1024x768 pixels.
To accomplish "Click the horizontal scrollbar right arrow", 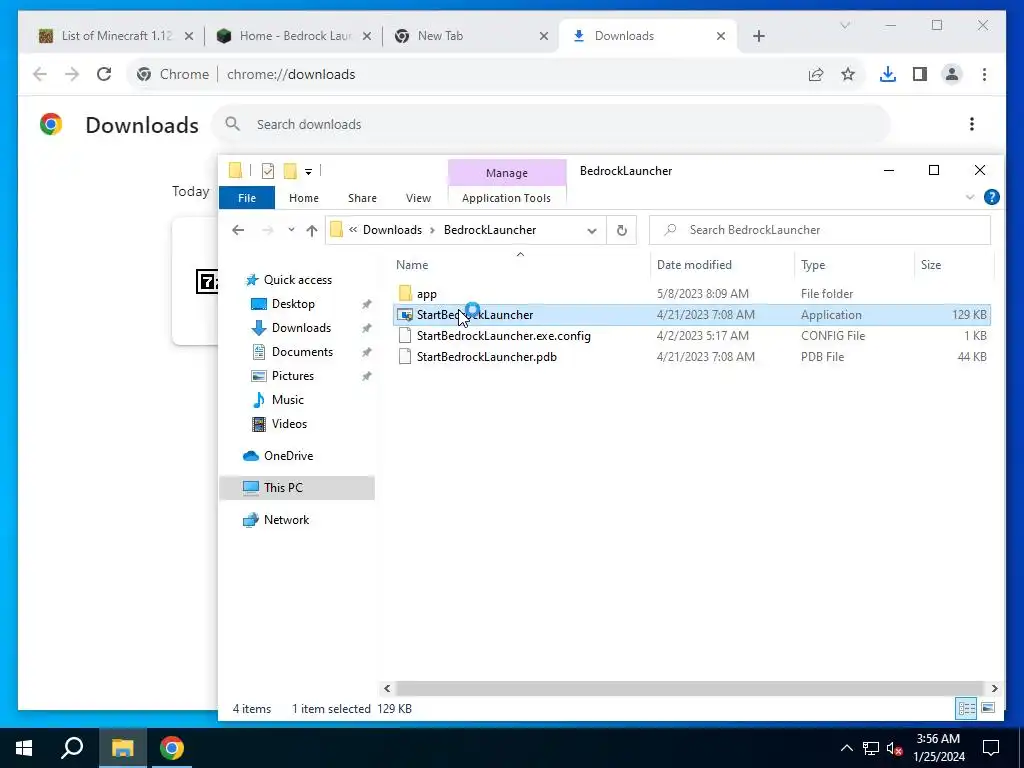I will [994, 688].
